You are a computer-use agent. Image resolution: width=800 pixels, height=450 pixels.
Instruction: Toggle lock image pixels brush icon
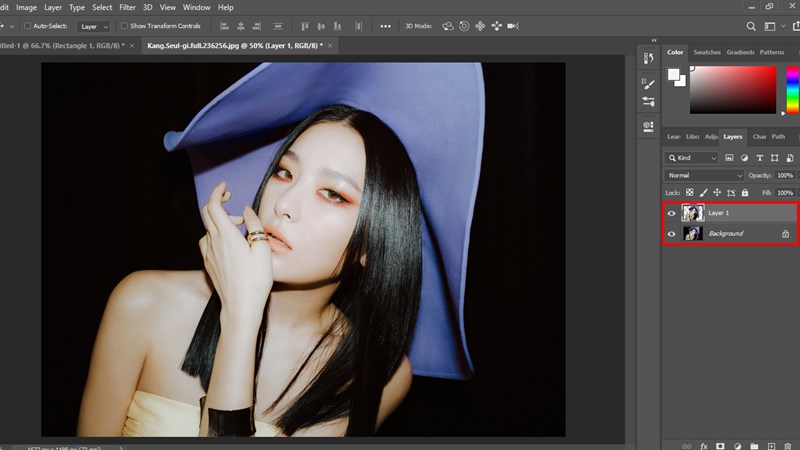[x=703, y=192]
